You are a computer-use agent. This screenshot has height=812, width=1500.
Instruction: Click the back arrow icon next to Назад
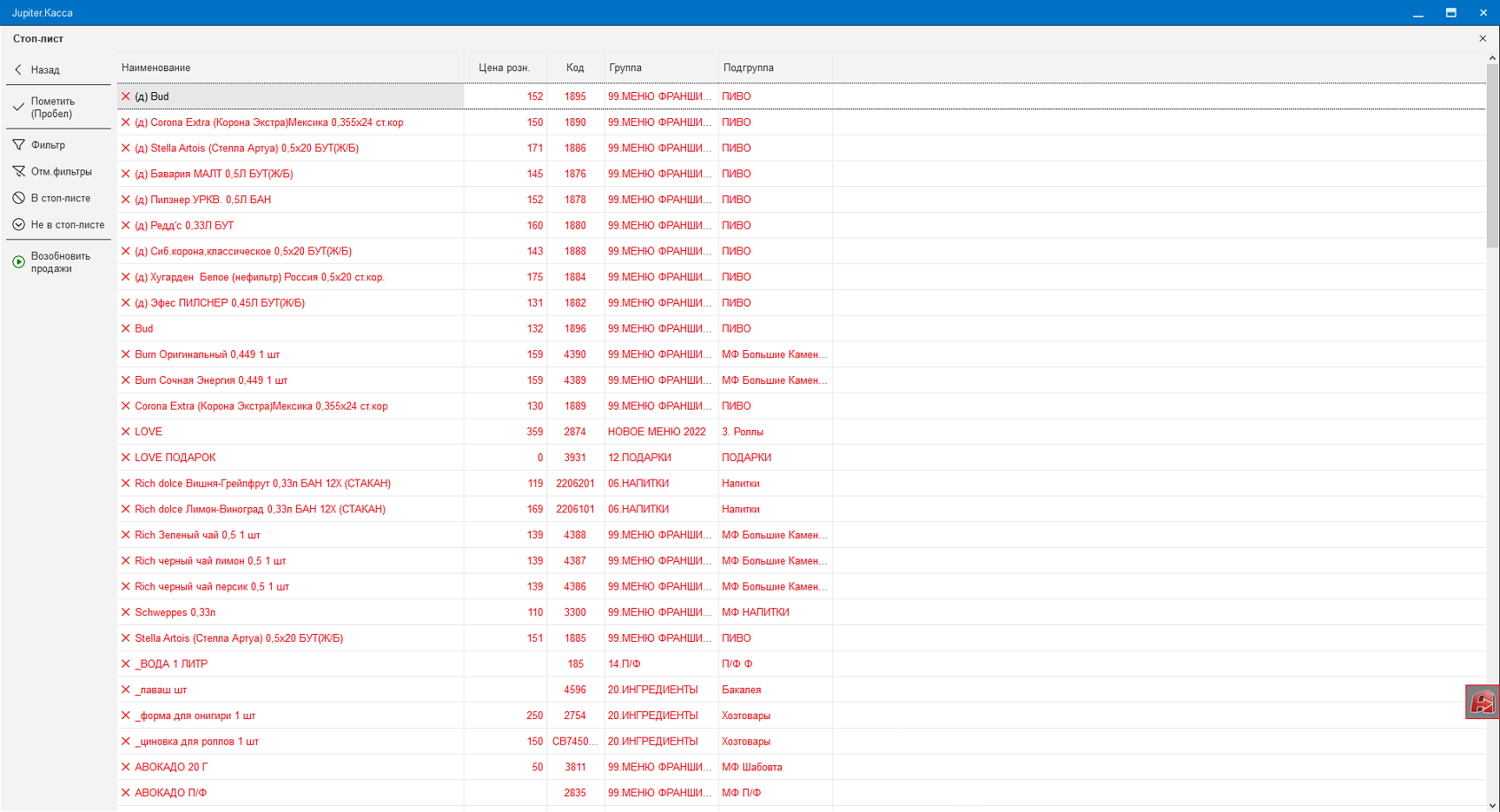pos(18,69)
